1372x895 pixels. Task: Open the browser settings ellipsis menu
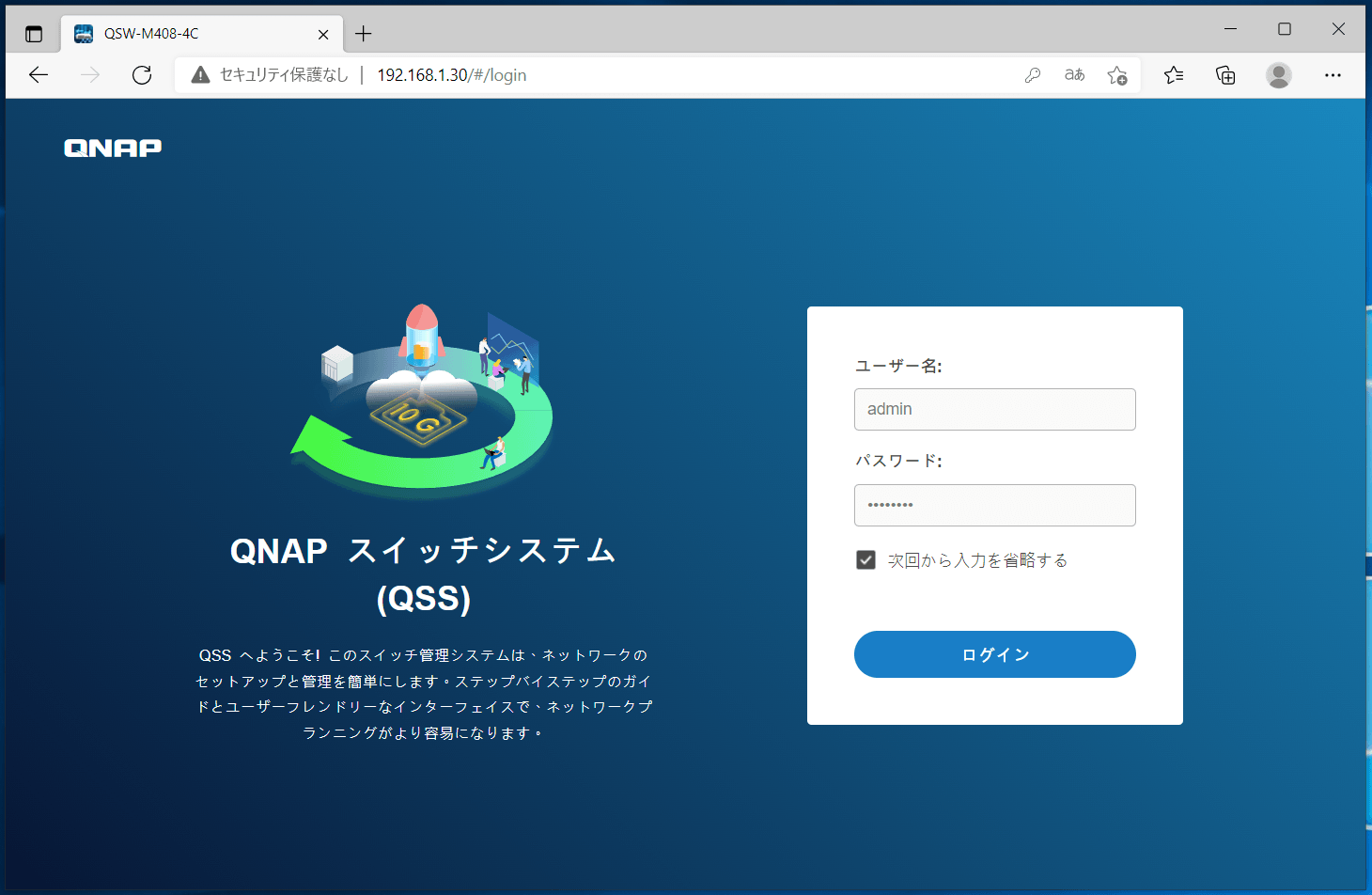[x=1333, y=75]
